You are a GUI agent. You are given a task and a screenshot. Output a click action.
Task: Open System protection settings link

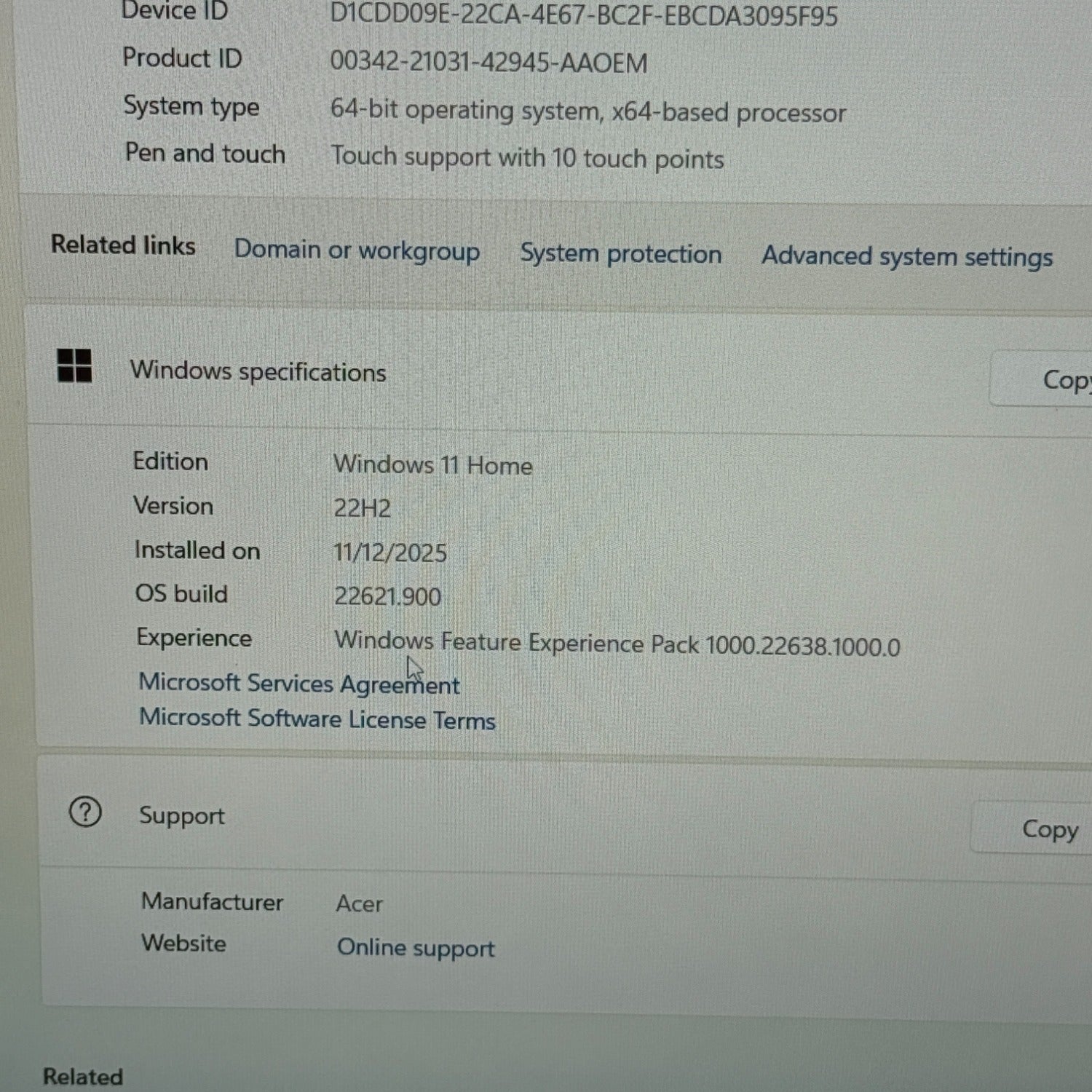[620, 254]
